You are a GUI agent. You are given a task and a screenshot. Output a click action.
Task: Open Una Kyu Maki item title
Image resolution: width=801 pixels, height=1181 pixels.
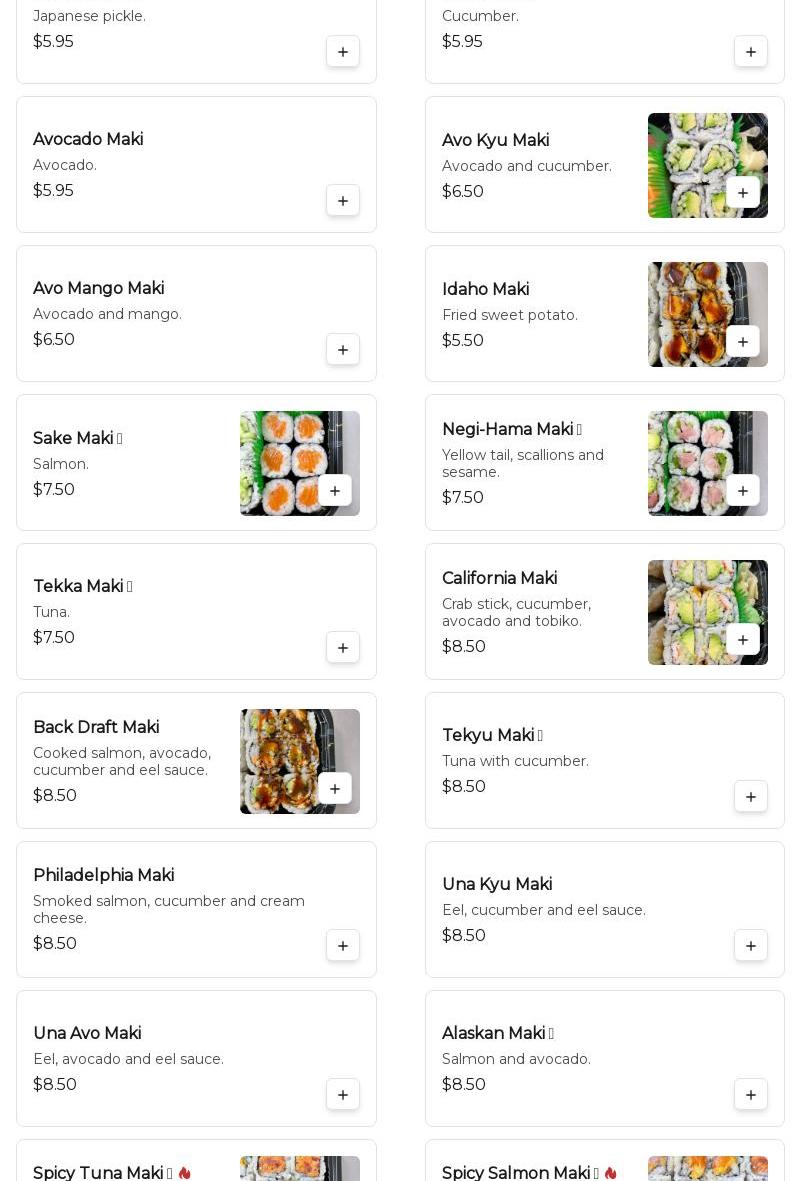click(x=497, y=885)
